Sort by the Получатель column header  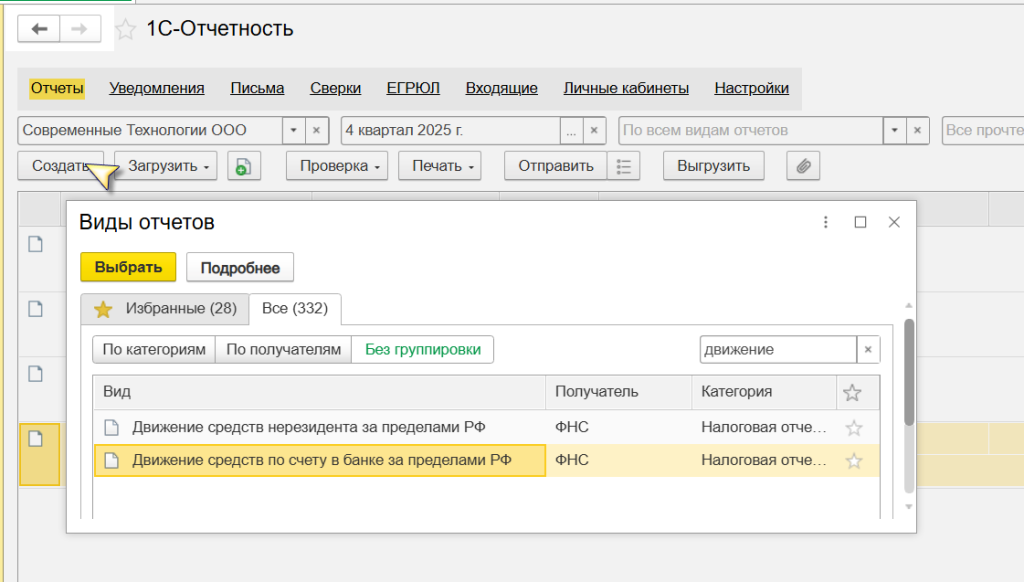[618, 392]
